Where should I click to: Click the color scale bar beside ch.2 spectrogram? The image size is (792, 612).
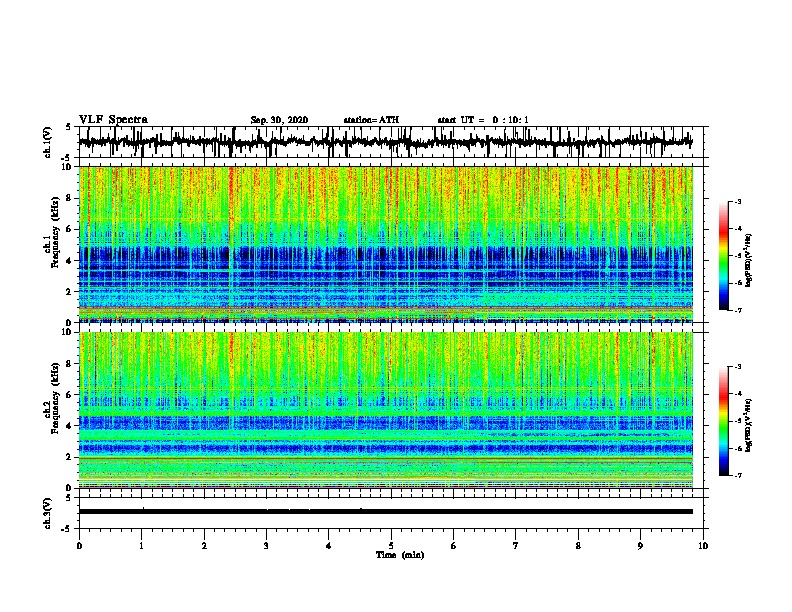tap(723, 421)
